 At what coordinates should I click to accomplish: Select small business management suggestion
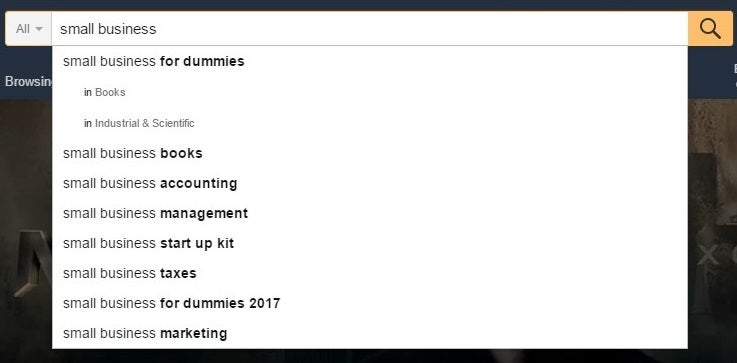coord(370,213)
